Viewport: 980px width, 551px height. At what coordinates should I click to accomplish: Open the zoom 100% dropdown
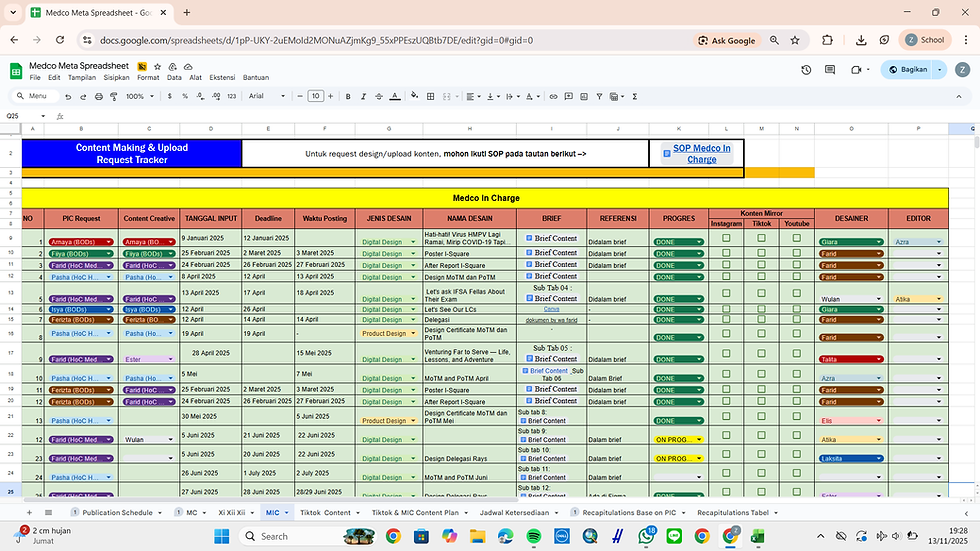pos(139,96)
